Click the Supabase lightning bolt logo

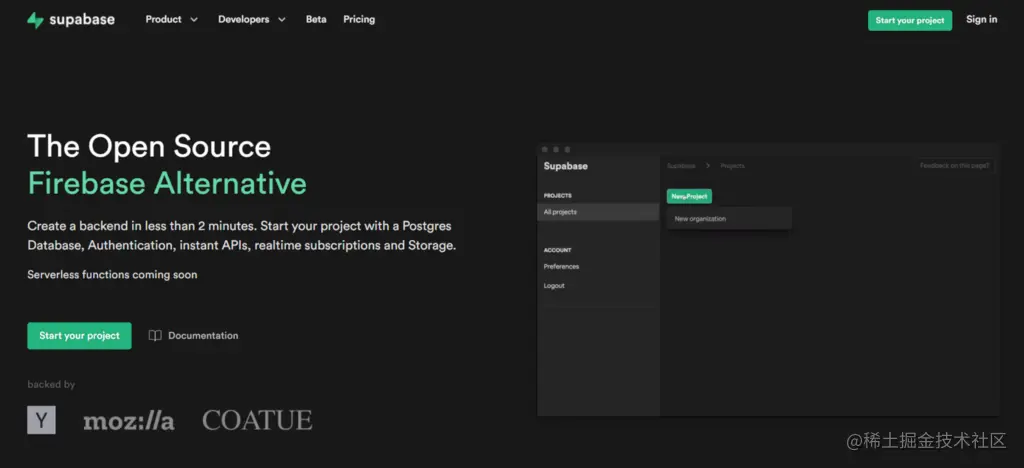click(x=35, y=20)
